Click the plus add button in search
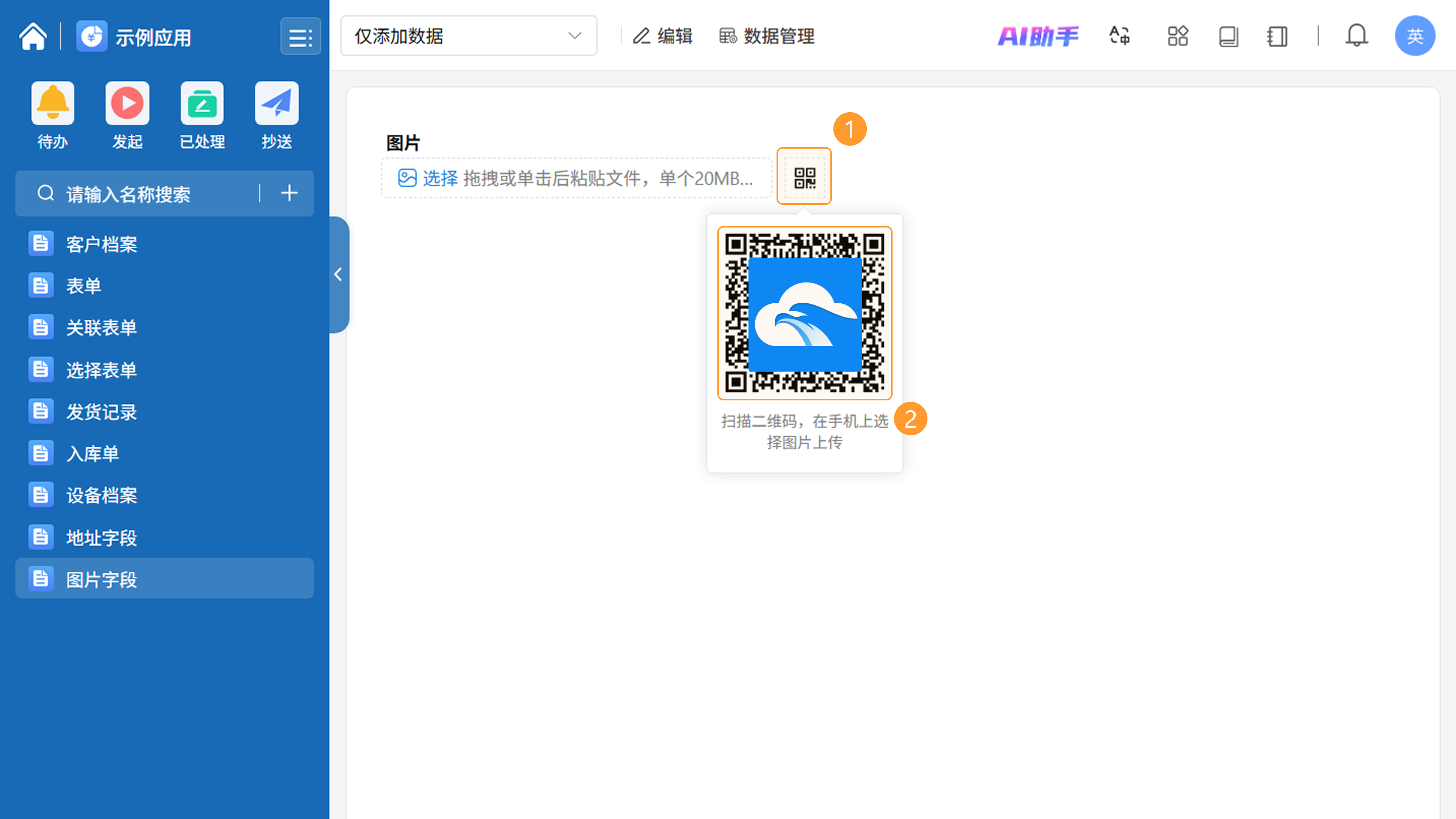Image resolution: width=1456 pixels, height=819 pixels. [x=289, y=193]
